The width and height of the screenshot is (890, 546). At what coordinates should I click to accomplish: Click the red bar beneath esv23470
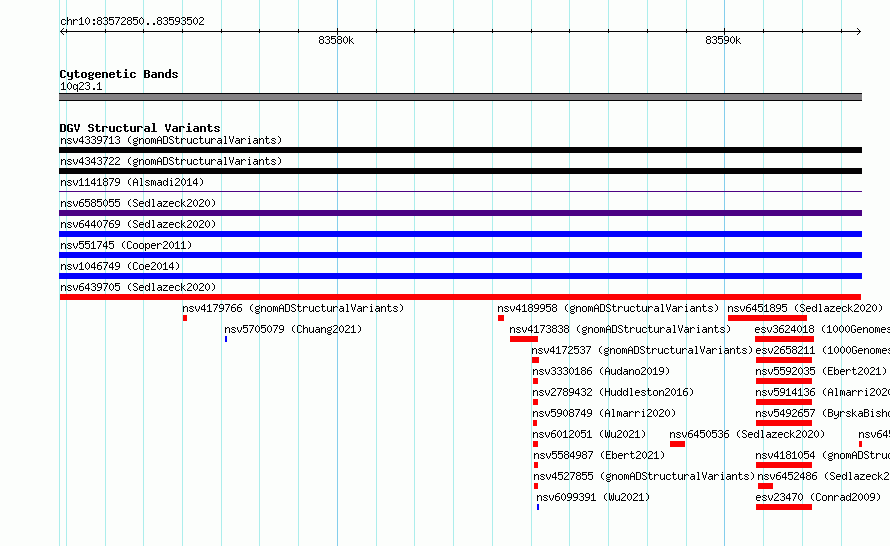(784, 507)
